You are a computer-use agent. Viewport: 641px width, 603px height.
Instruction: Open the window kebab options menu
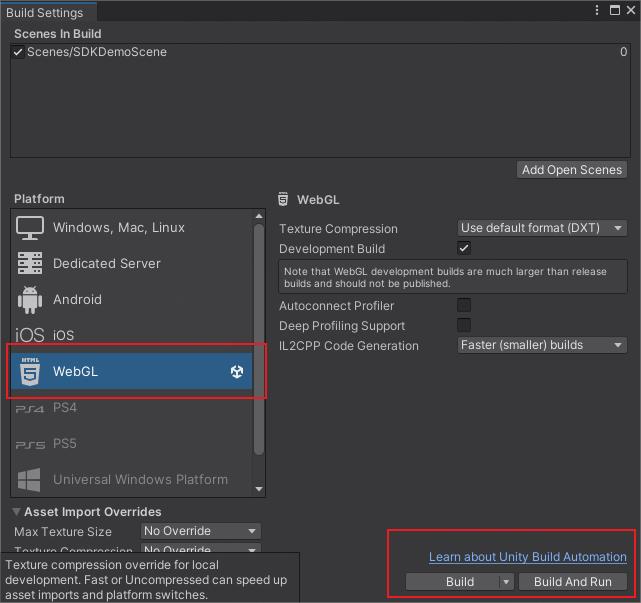597,10
